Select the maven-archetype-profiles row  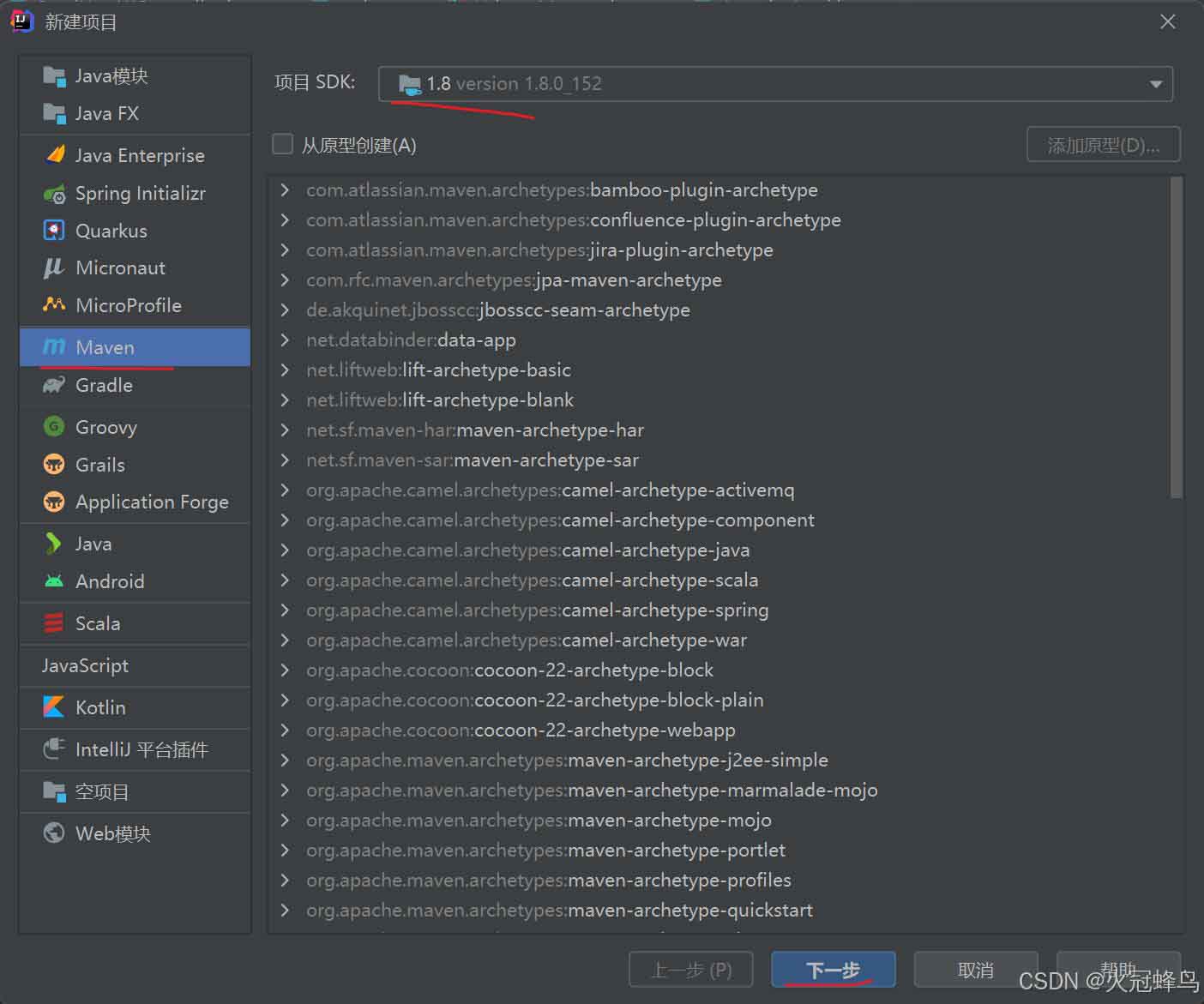(x=719, y=880)
